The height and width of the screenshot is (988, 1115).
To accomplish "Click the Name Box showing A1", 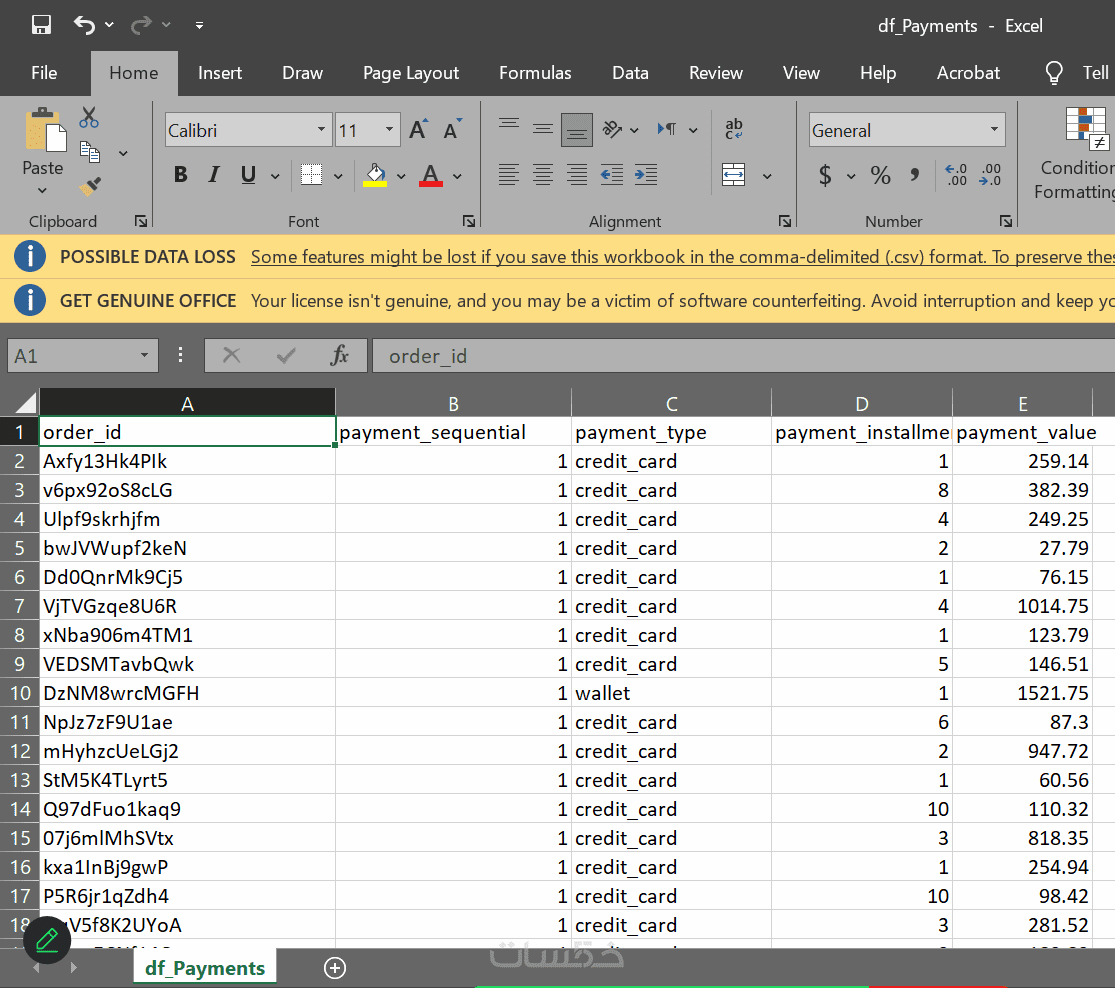I will coord(82,356).
